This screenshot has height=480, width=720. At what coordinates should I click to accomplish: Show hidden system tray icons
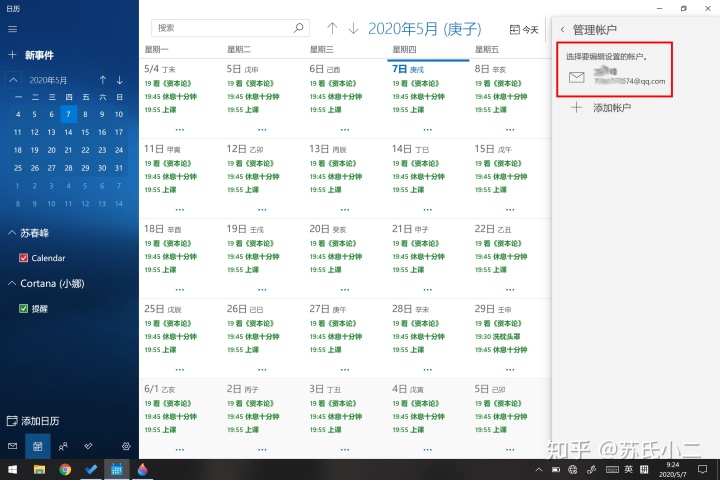(x=539, y=469)
